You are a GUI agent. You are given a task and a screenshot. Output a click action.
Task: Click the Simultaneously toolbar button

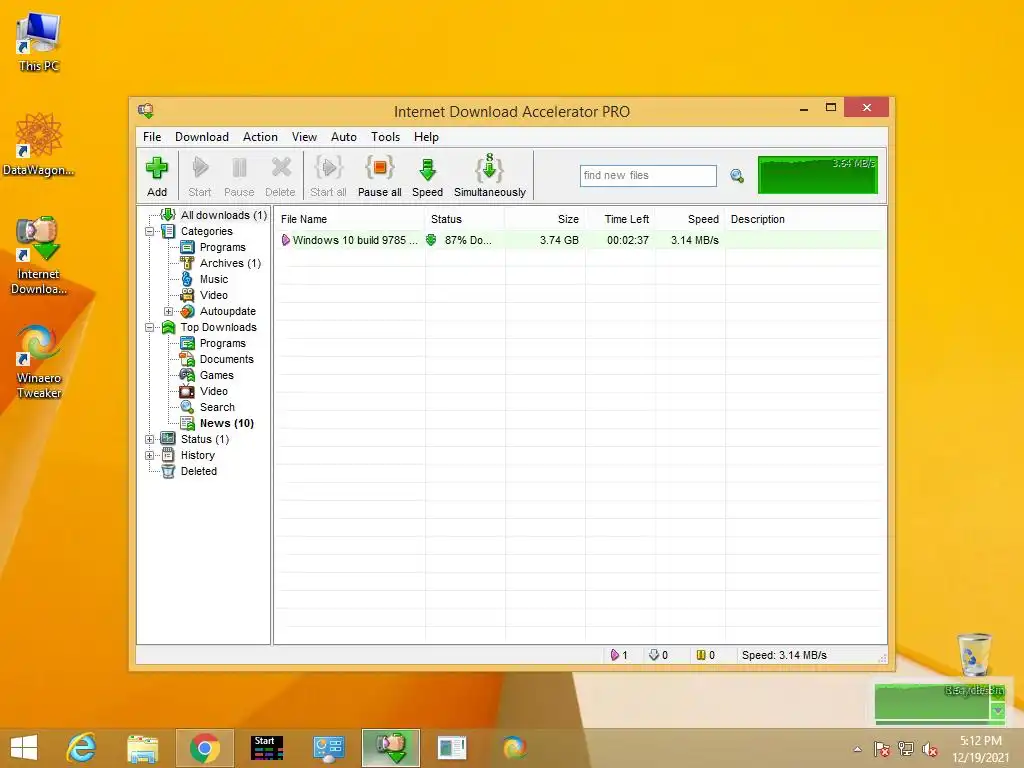tap(490, 176)
